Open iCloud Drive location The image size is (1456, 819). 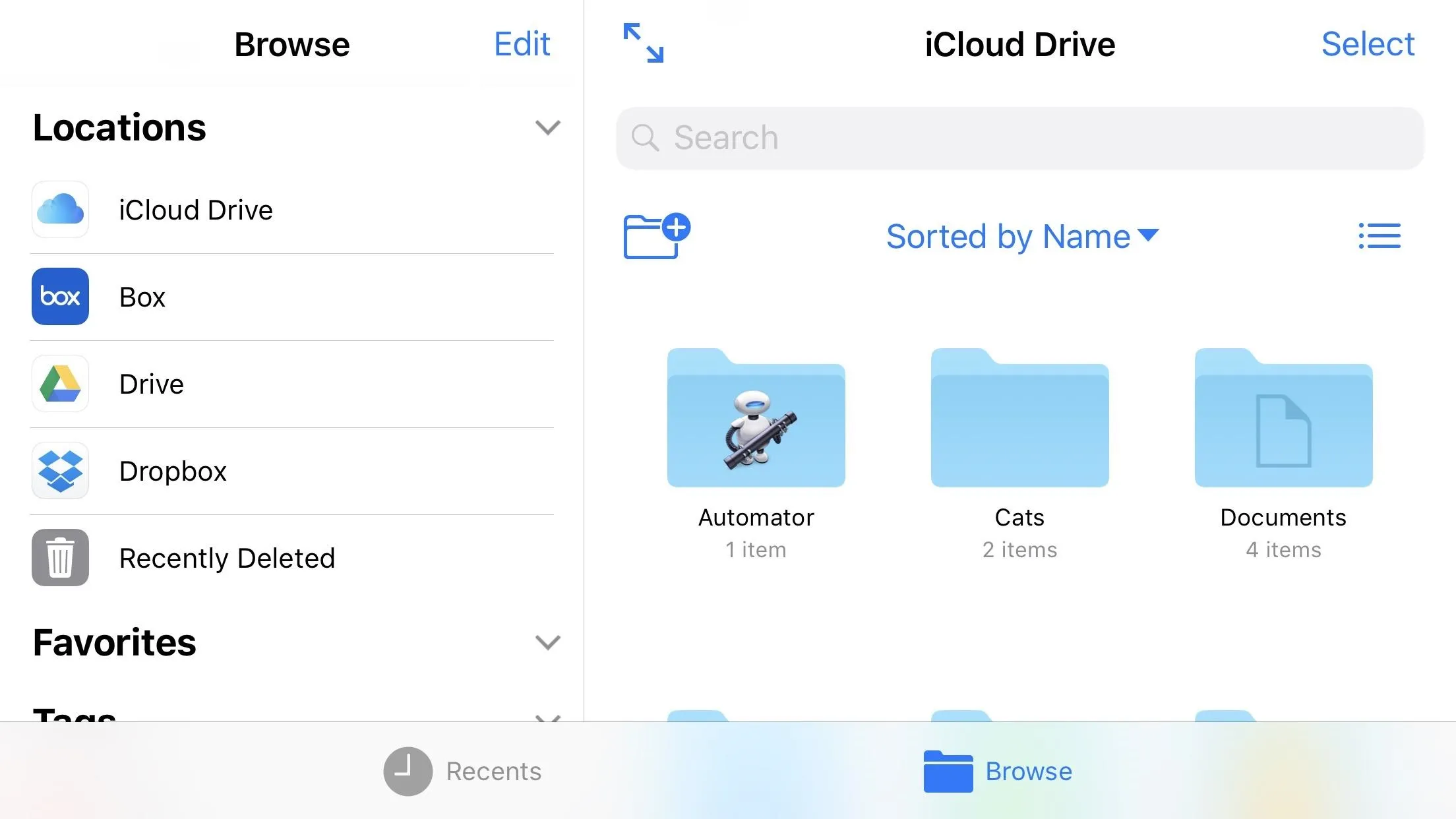[x=196, y=209]
